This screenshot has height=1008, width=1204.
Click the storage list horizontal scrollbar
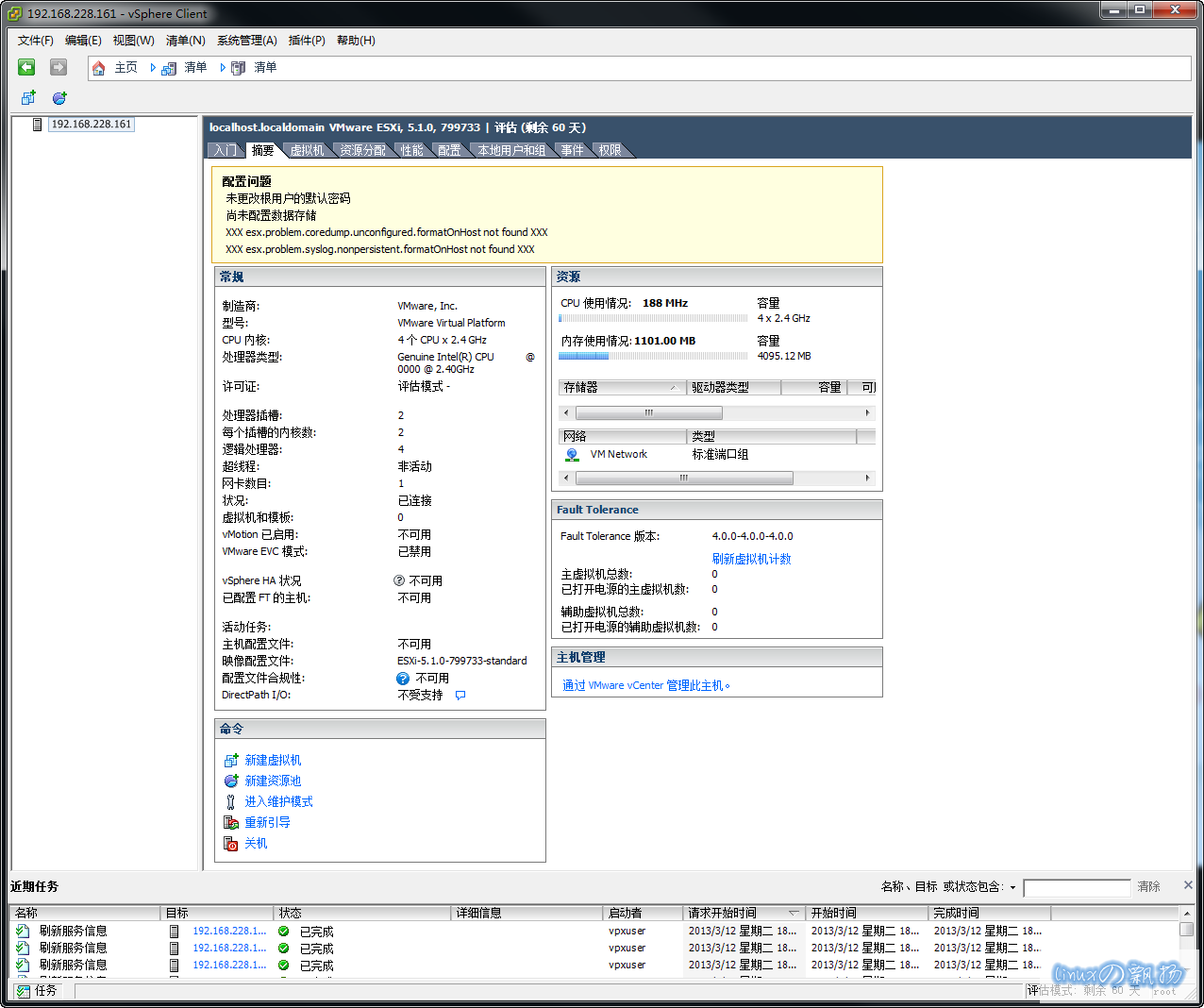click(648, 412)
